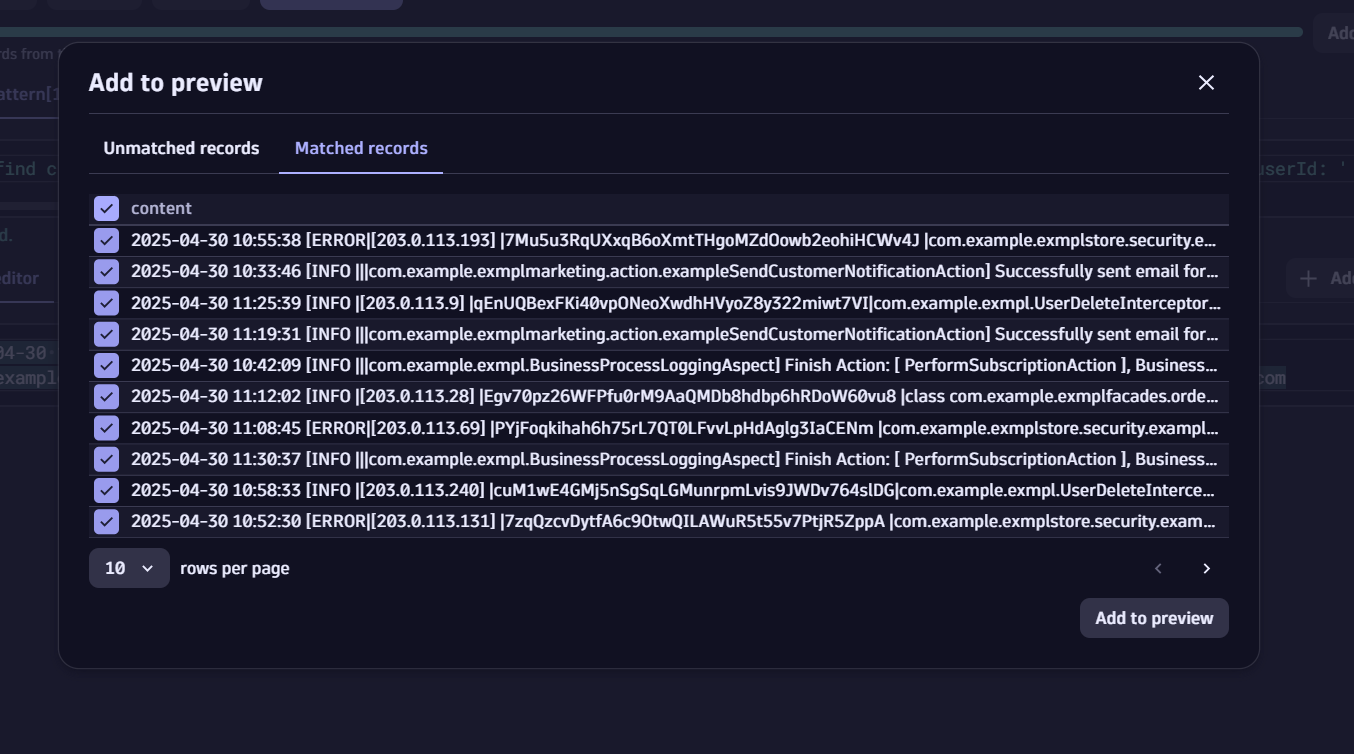Screen dimensions: 1354x754
Task: Toggle checkbox for the 11:30:37 record
Action: coord(106,459)
